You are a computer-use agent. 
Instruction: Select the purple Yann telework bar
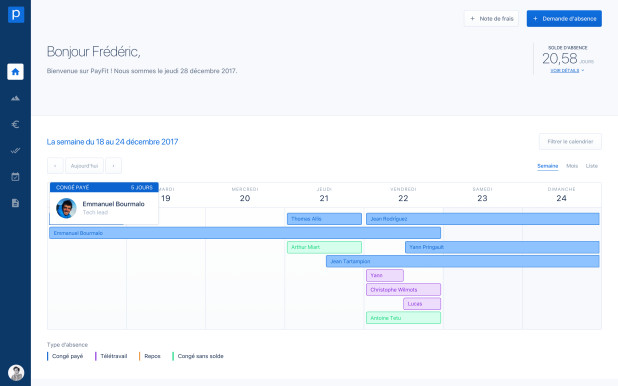coord(385,276)
